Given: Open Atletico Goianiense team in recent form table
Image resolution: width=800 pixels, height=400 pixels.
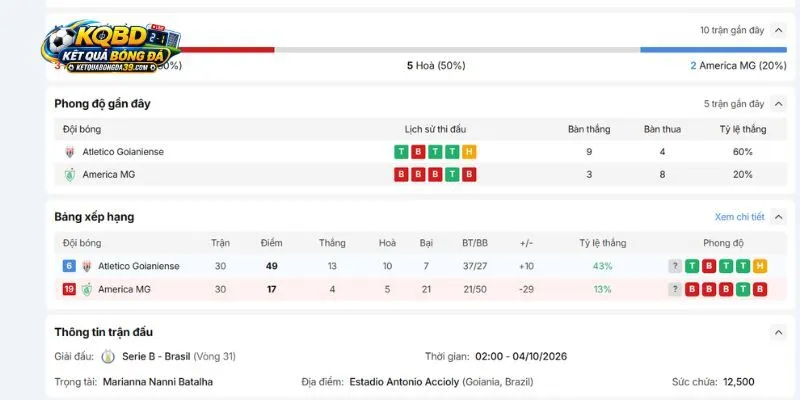Looking at the screenshot, I should pyautogui.click(x=123, y=152).
